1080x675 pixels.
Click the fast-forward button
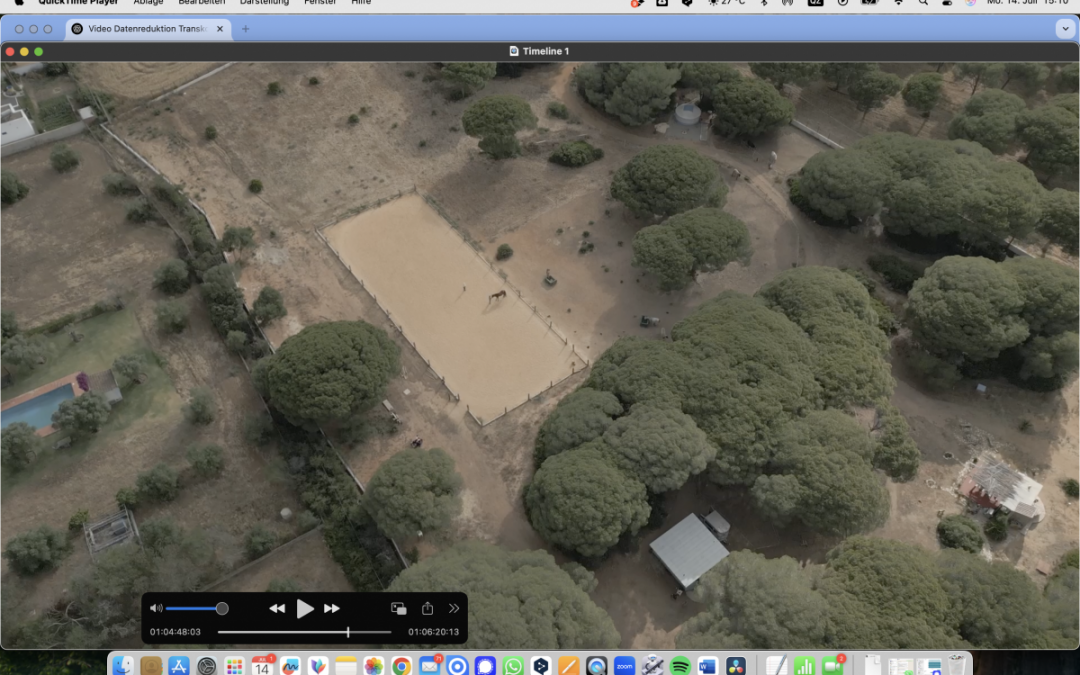332,608
